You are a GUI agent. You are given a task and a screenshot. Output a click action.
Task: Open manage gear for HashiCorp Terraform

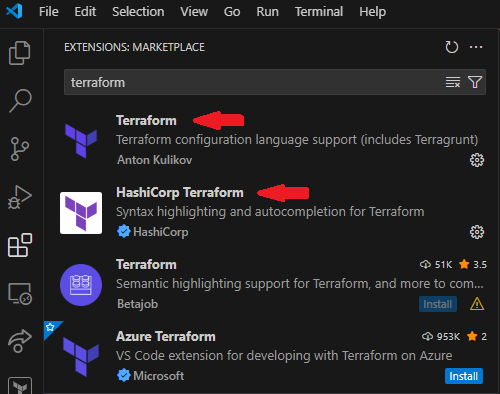(477, 232)
